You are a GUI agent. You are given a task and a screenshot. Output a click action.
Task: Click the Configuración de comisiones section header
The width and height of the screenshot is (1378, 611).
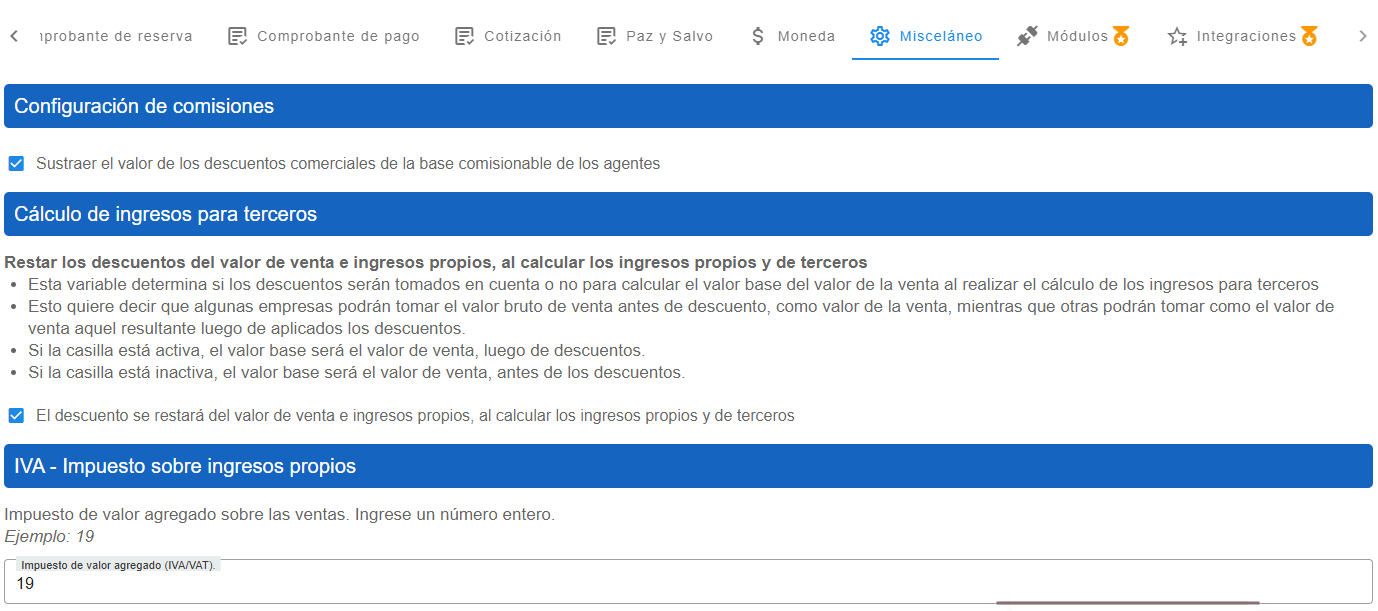click(x=688, y=106)
